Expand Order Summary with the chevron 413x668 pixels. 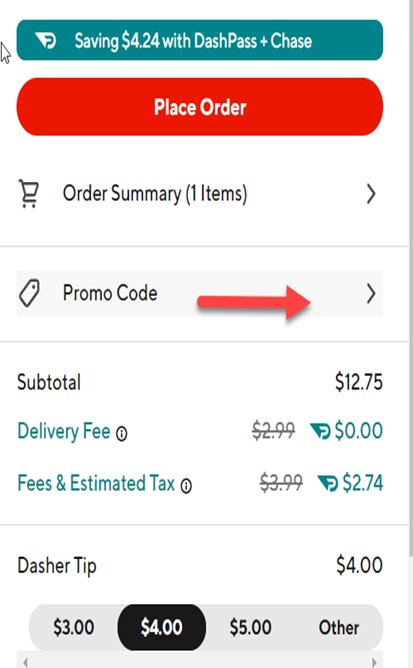[371, 194]
